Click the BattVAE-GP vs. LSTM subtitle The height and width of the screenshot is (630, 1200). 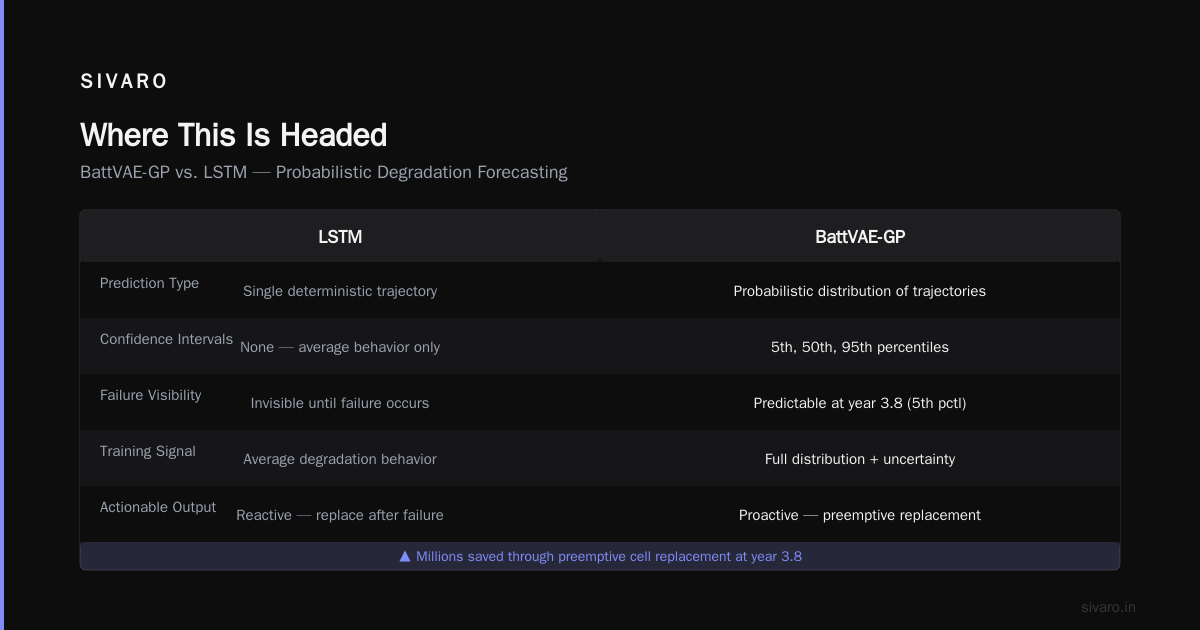324,172
